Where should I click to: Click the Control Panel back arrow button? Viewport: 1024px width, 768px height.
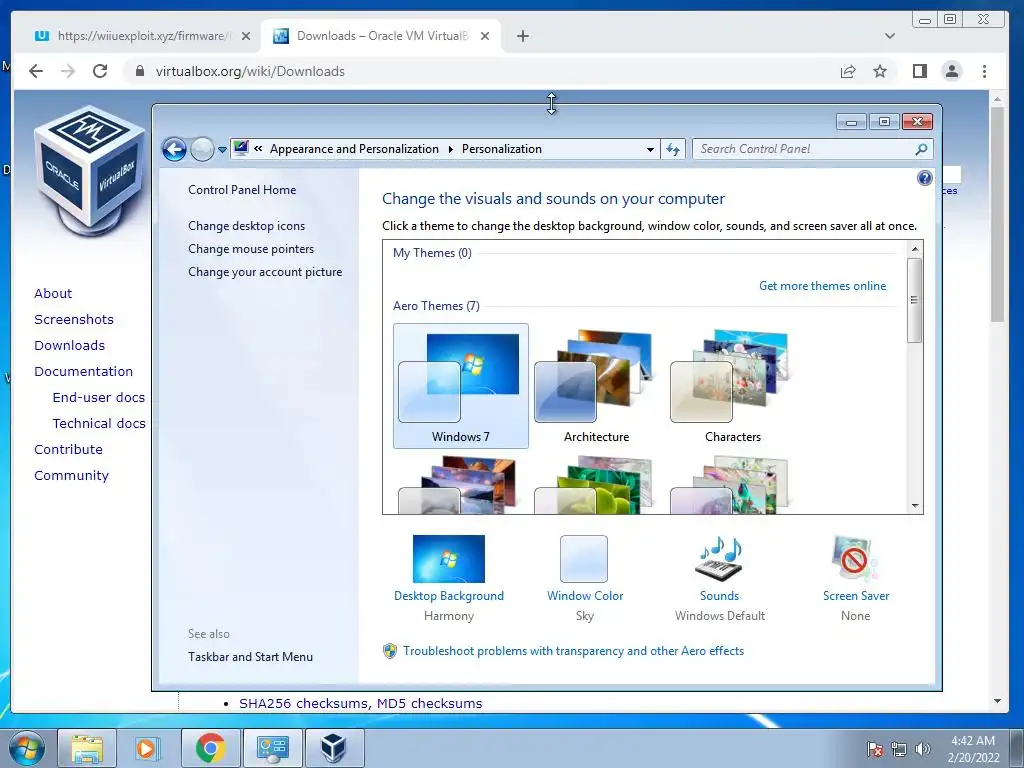click(x=174, y=150)
